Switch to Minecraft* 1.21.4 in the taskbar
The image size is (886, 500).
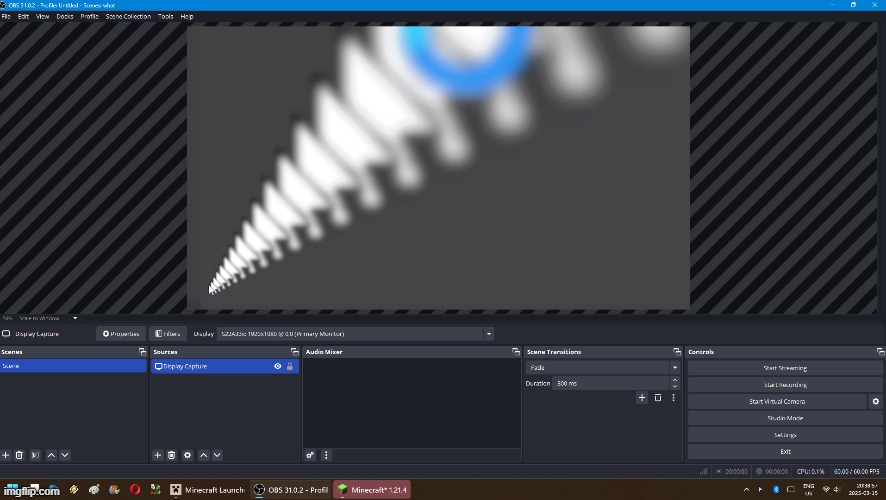click(372, 490)
